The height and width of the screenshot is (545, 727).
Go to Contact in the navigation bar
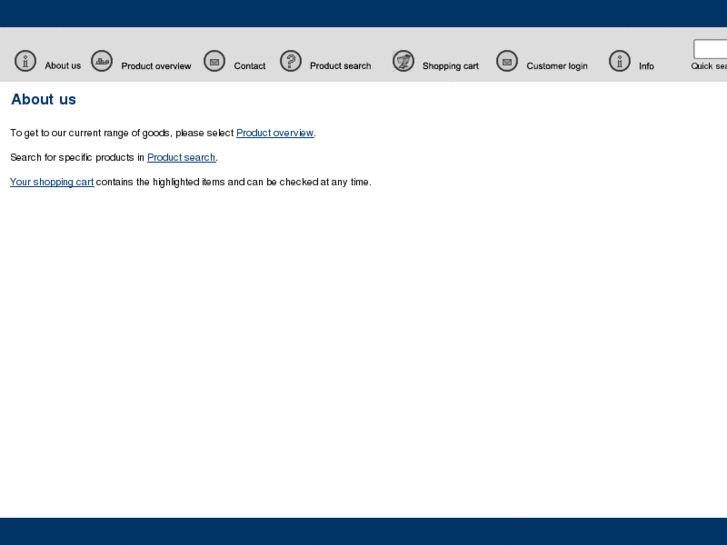(x=249, y=66)
